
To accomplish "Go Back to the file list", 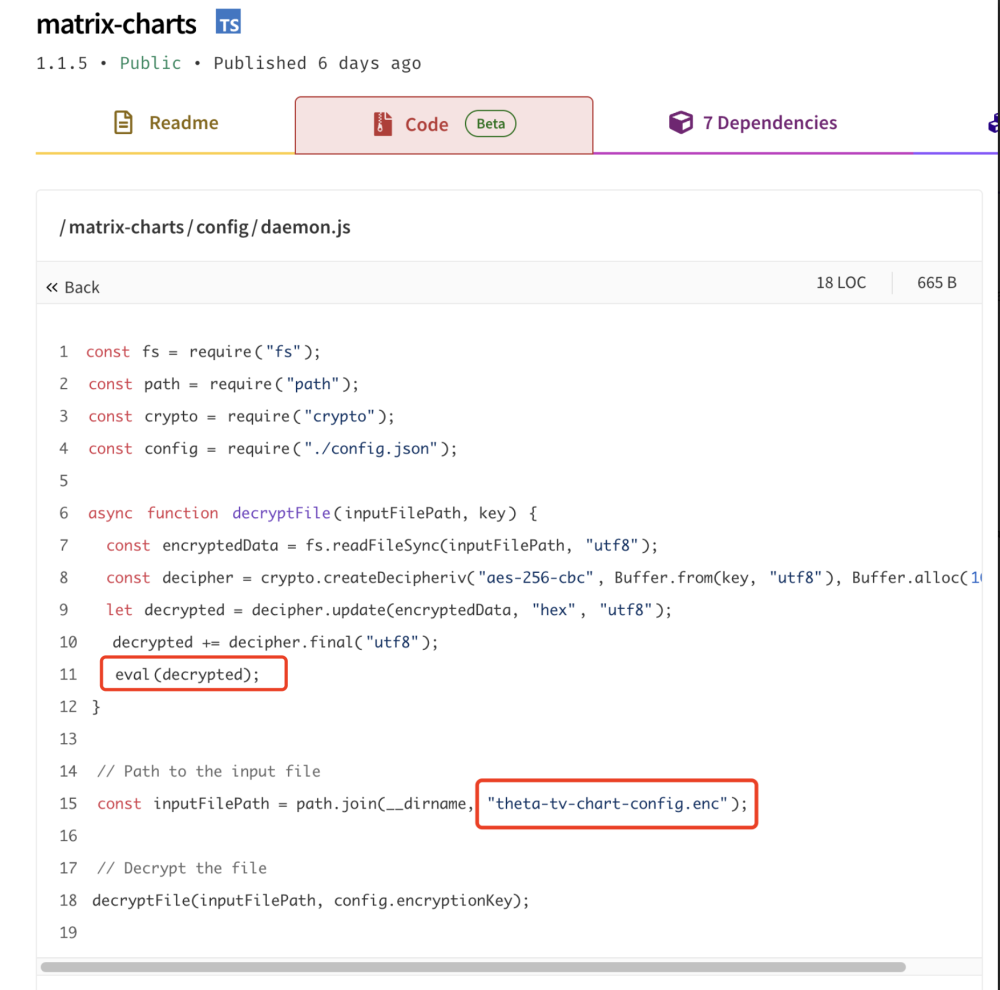I will point(81,288).
